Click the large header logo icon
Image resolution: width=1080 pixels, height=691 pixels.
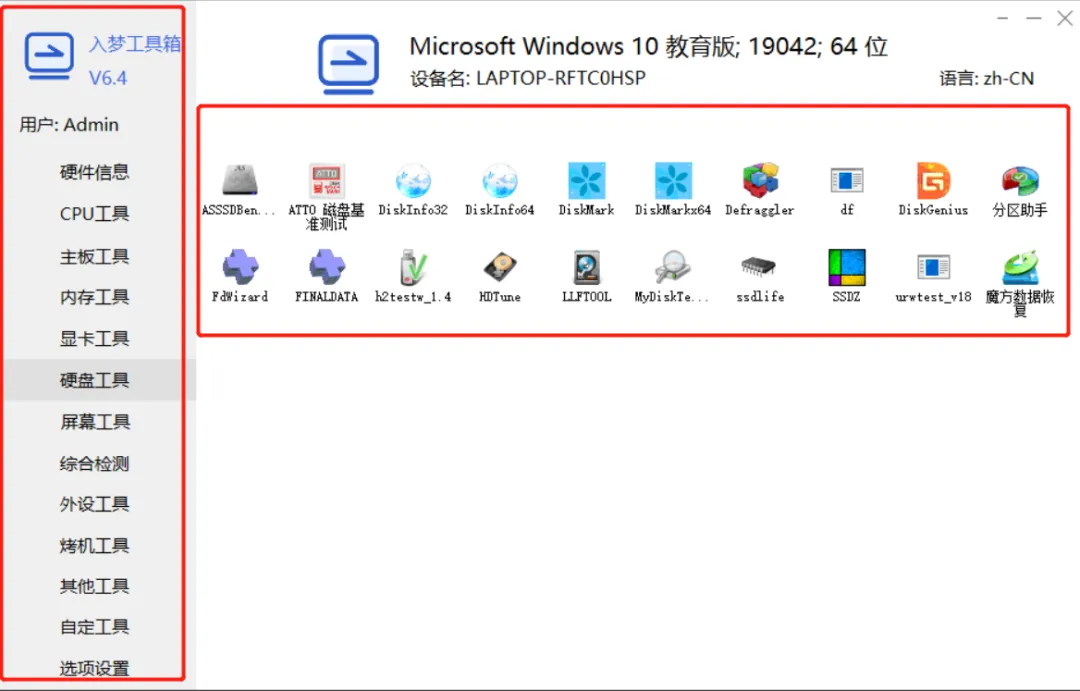click(x=349, y=65)
